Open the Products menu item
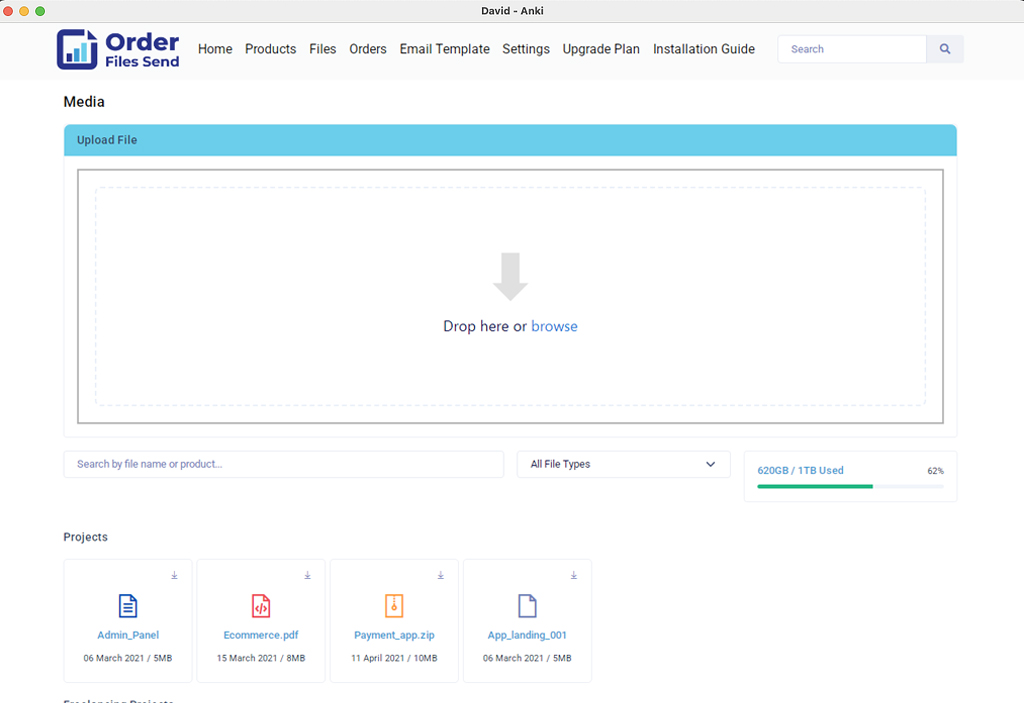Viewport: 1024px width, 703px height. click(270, 49)
